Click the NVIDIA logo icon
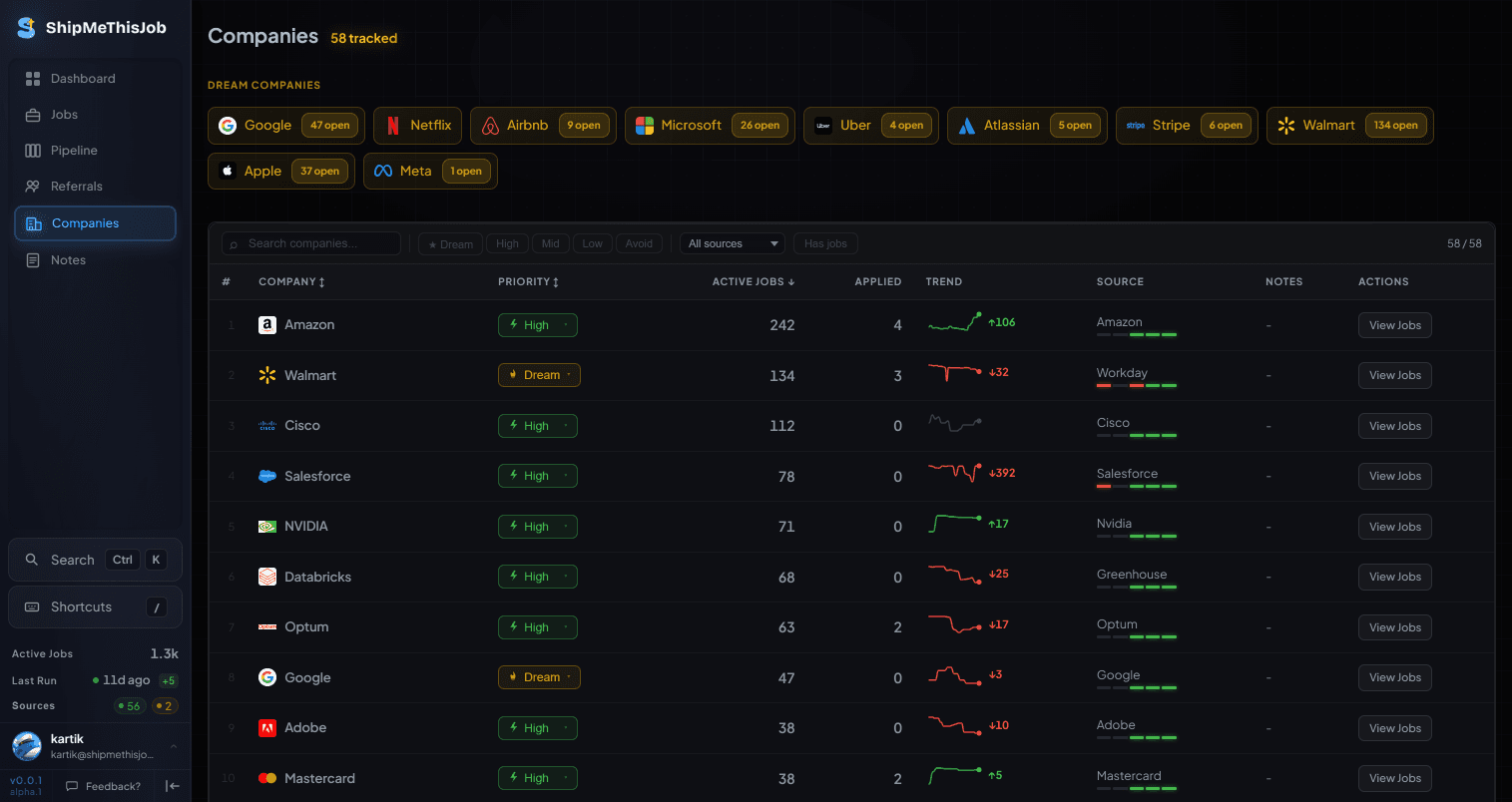Screen dimensions: 1512x802 pyautogui.click(x=267, y=527)
